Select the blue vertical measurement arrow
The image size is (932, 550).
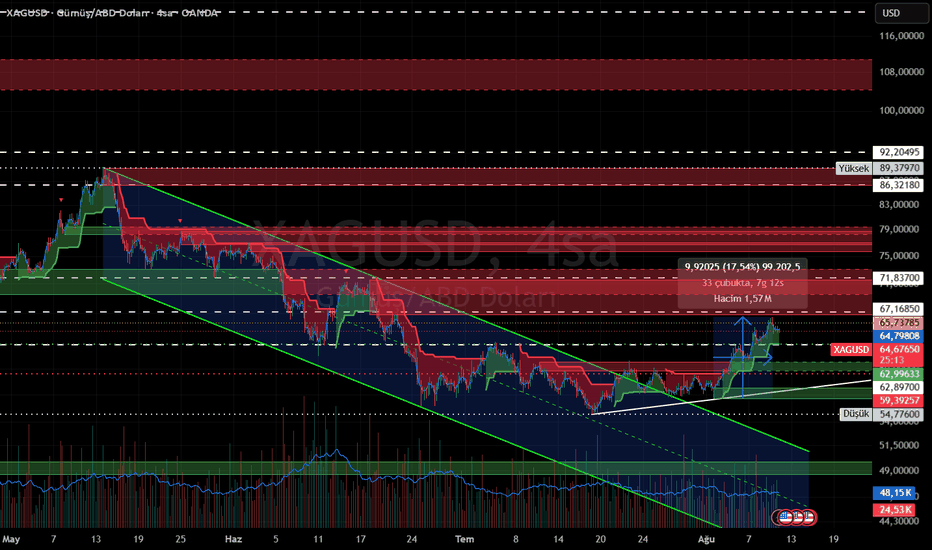coord(742,357)
